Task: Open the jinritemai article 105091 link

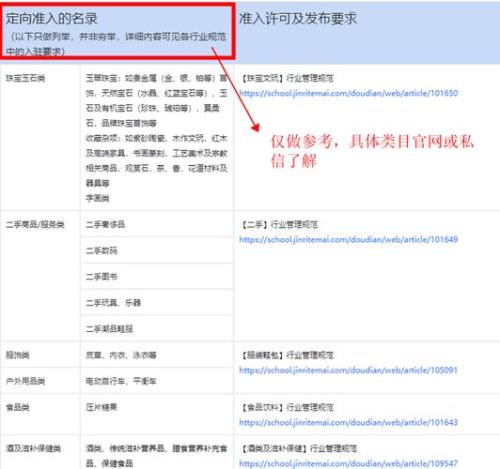Action: 348,370
